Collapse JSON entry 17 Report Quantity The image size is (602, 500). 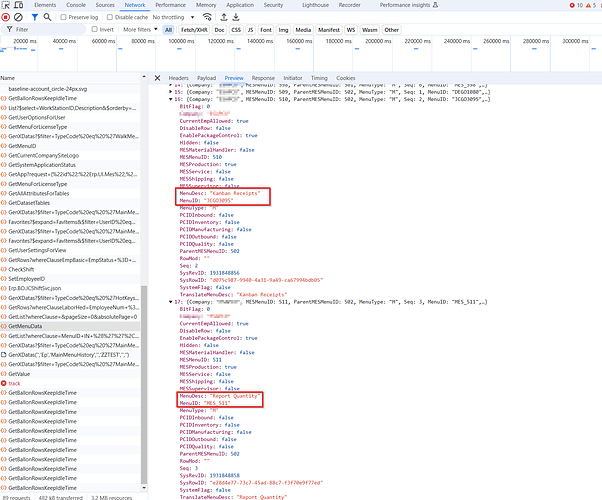click(170, 302)
